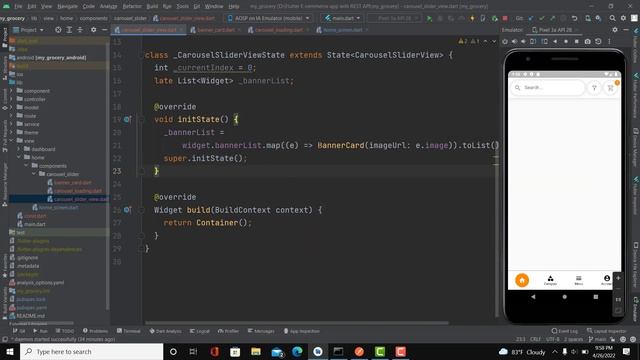Open the Logcat tool window
The width and height of the screenshot is (640, 360).
pos(200,331)
